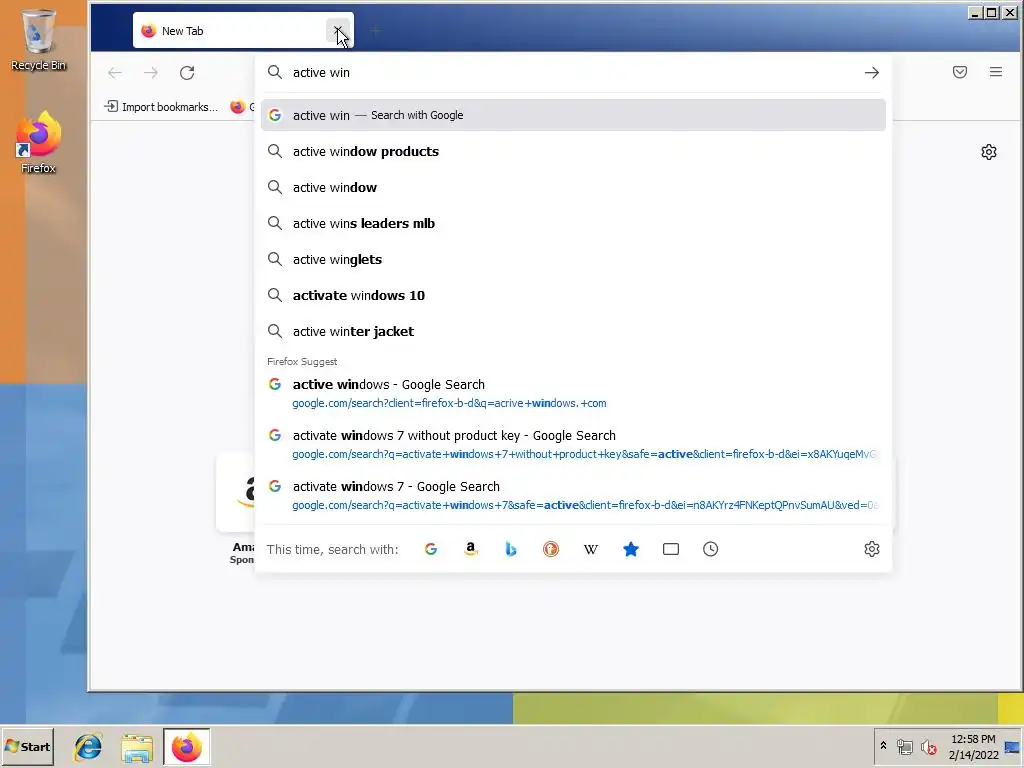The image size is (1024, 768).
Task: Choose 'active win — Search with Google'
Action: tap(573, 115)
